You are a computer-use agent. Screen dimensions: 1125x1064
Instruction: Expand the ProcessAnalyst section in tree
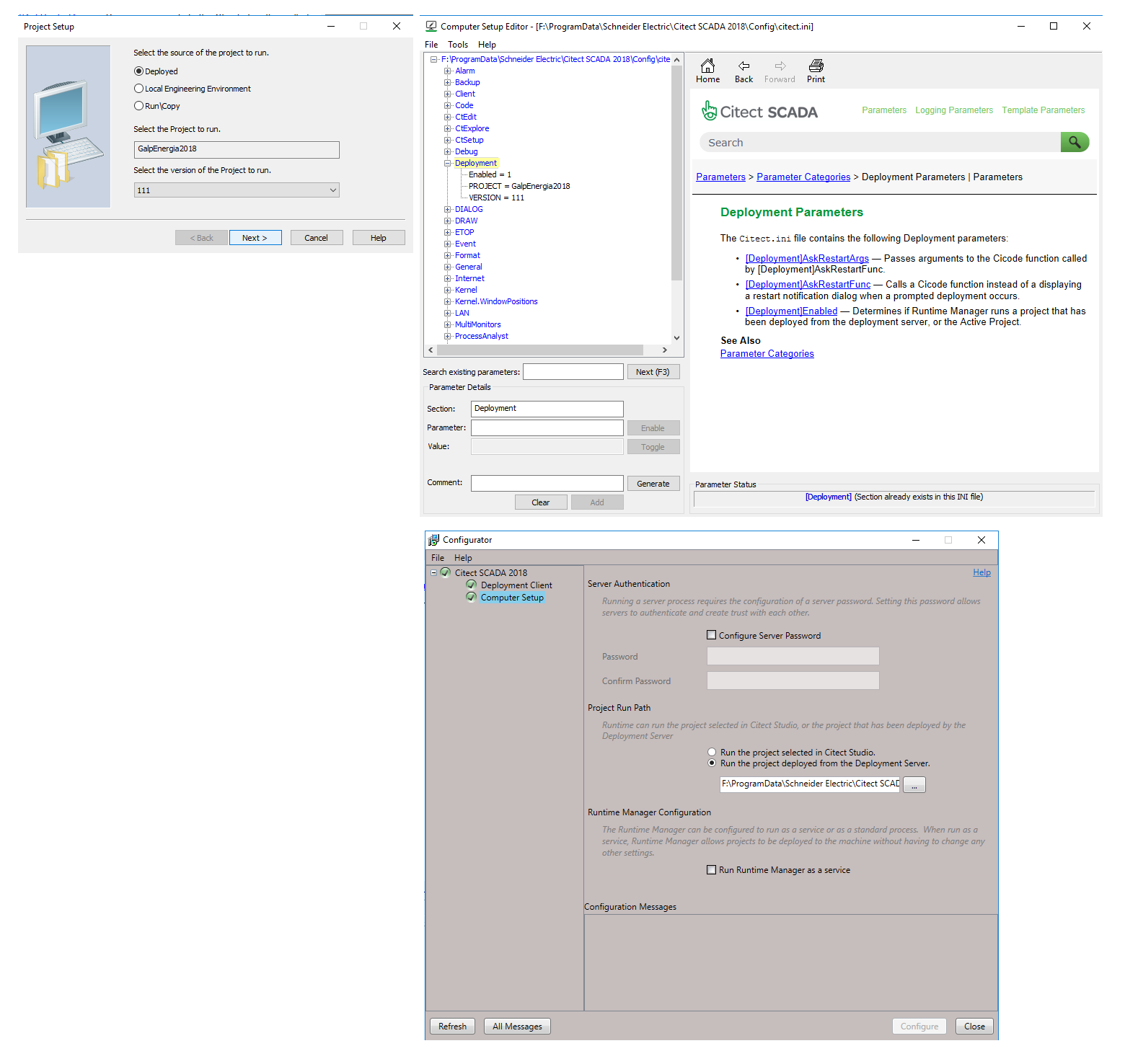(447, 336)
